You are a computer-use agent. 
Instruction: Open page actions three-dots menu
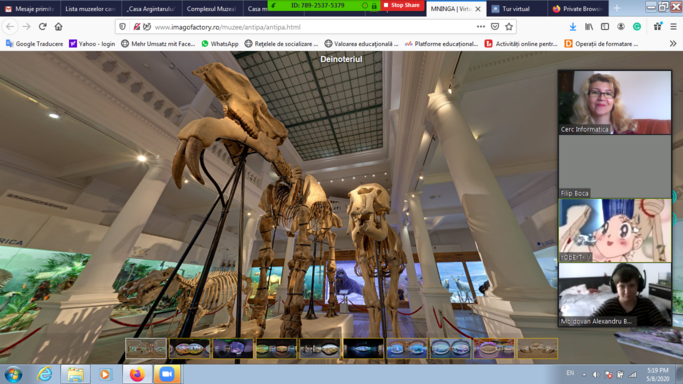(480, 27)
